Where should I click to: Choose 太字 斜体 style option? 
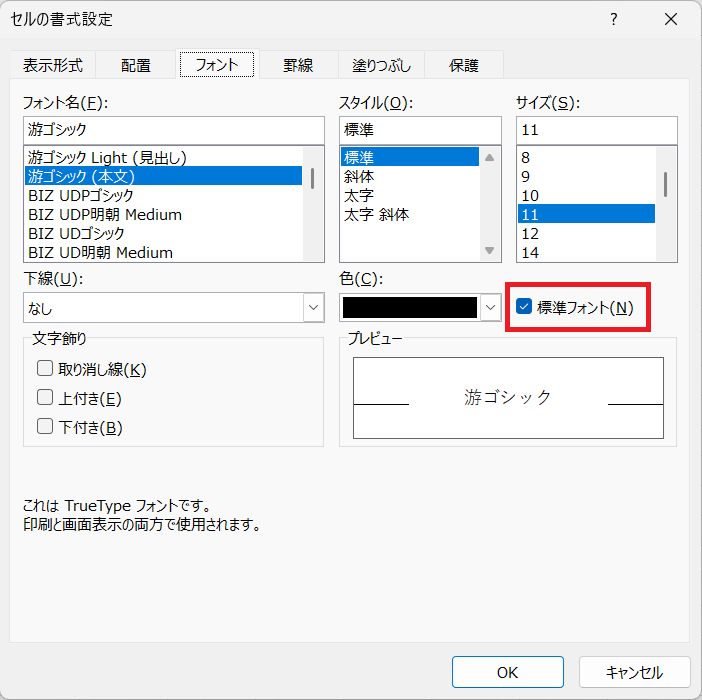[x=376, y=214]
